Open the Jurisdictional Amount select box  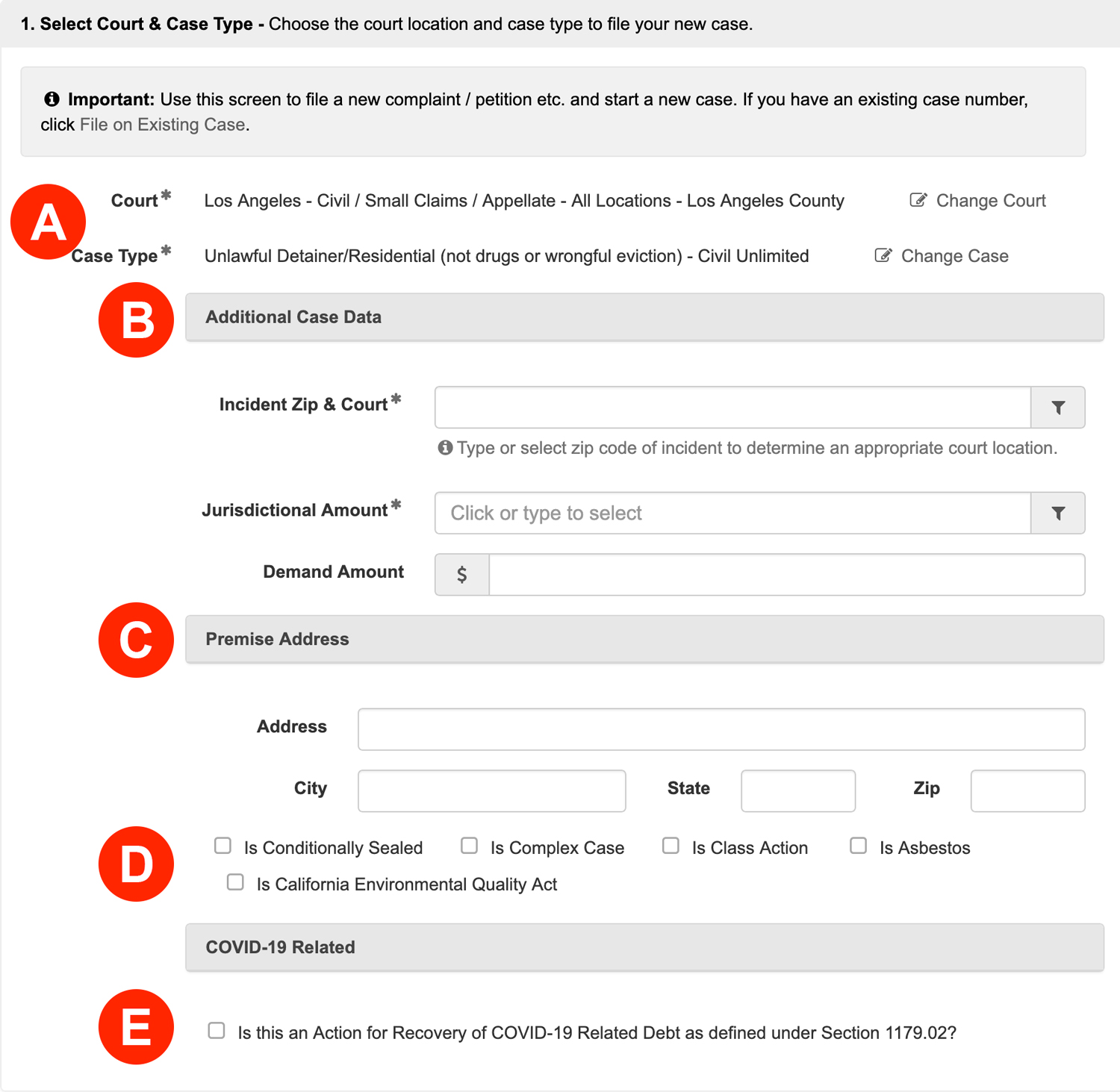click(732, 514)
